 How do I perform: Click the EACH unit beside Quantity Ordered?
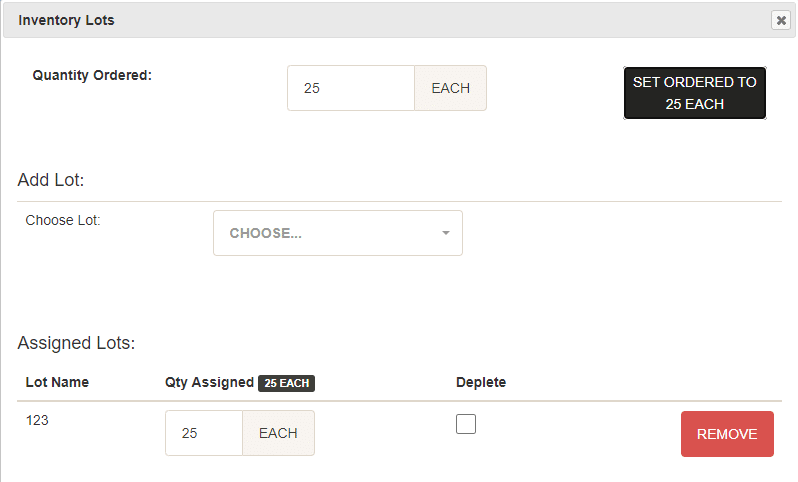pos(450,88)
